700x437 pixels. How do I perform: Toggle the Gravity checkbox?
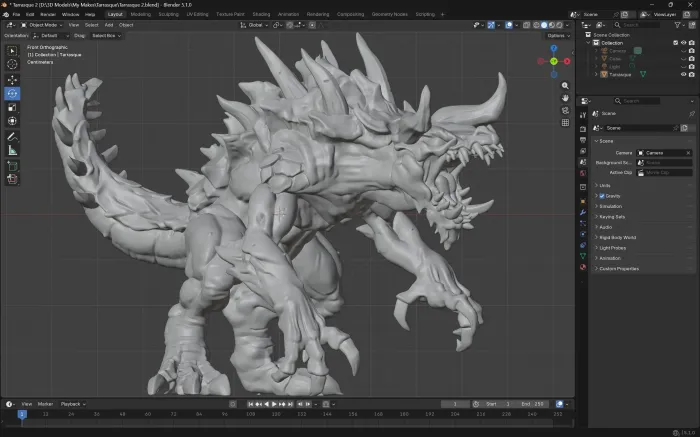(602, 196)
